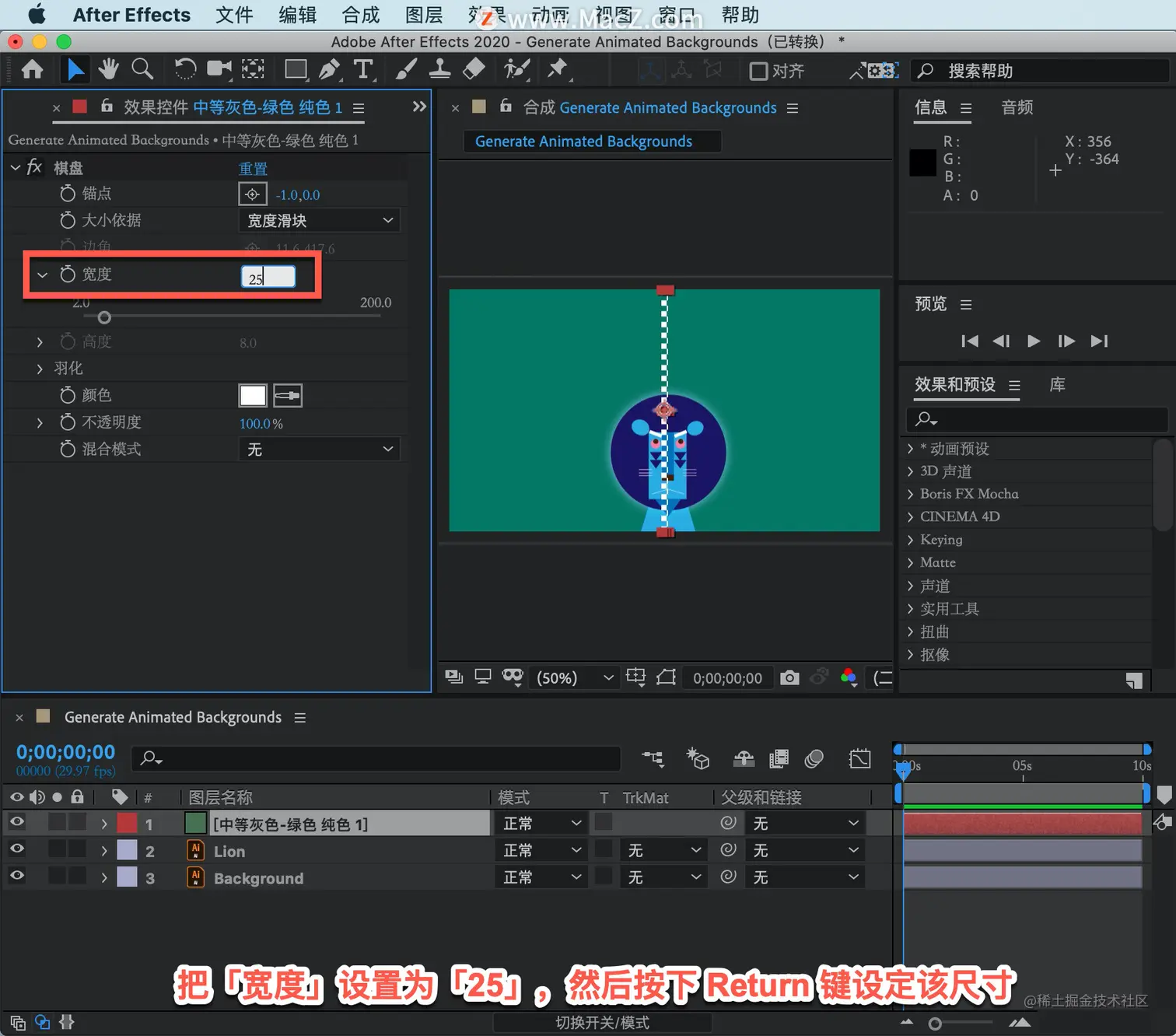The width and height of the screenshot is (1176, 1036).
Task: Click the timeline zoom slider handle
Action: pyautogui.click(x=935, y=1024)
